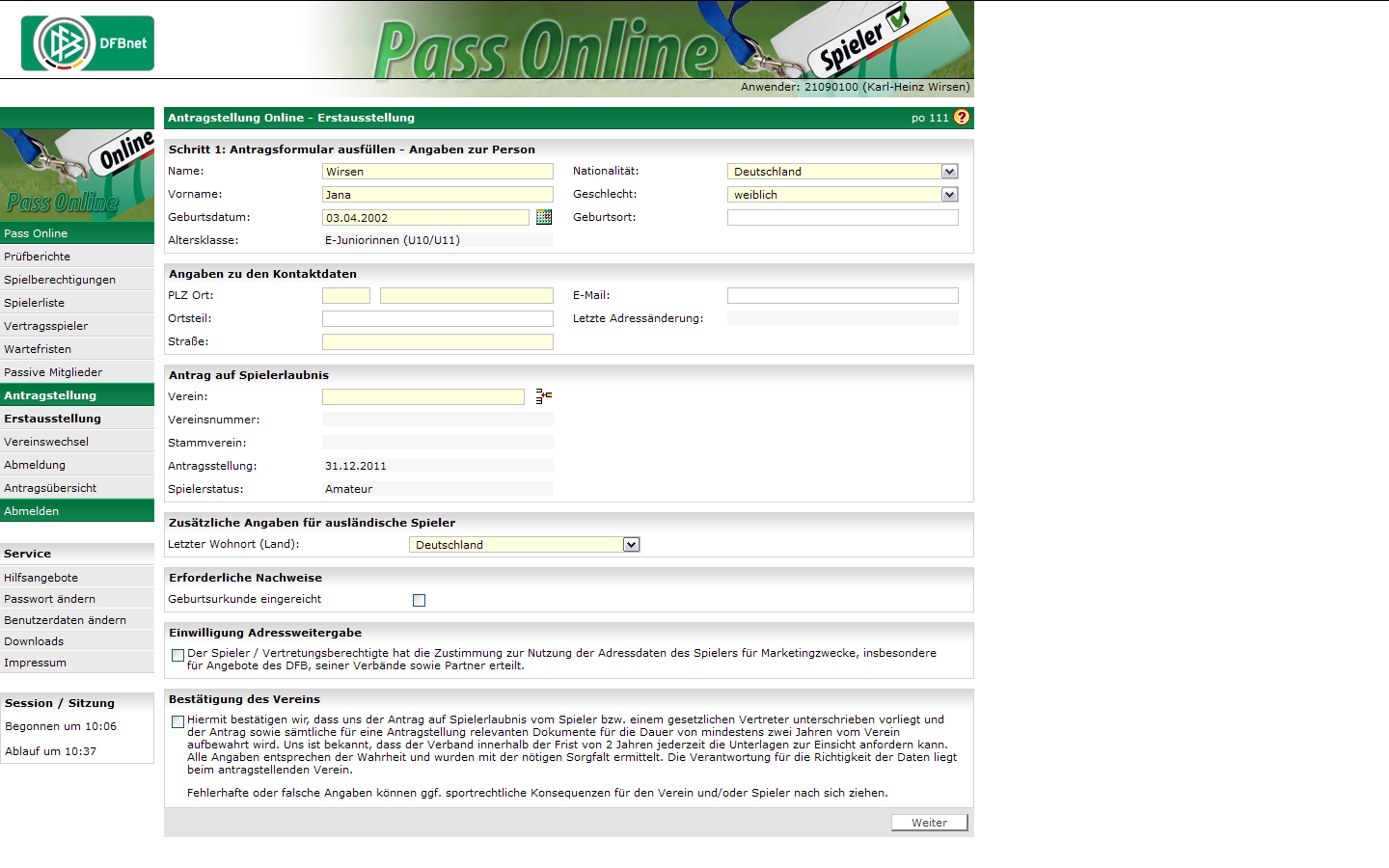
Task: Click the Straße input field
Action: [438, 342]
